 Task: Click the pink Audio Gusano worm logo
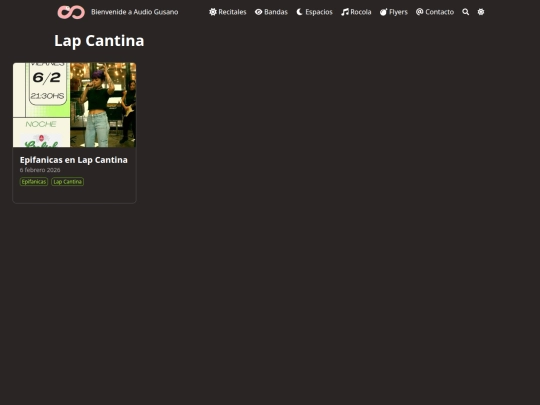[71, 12]
